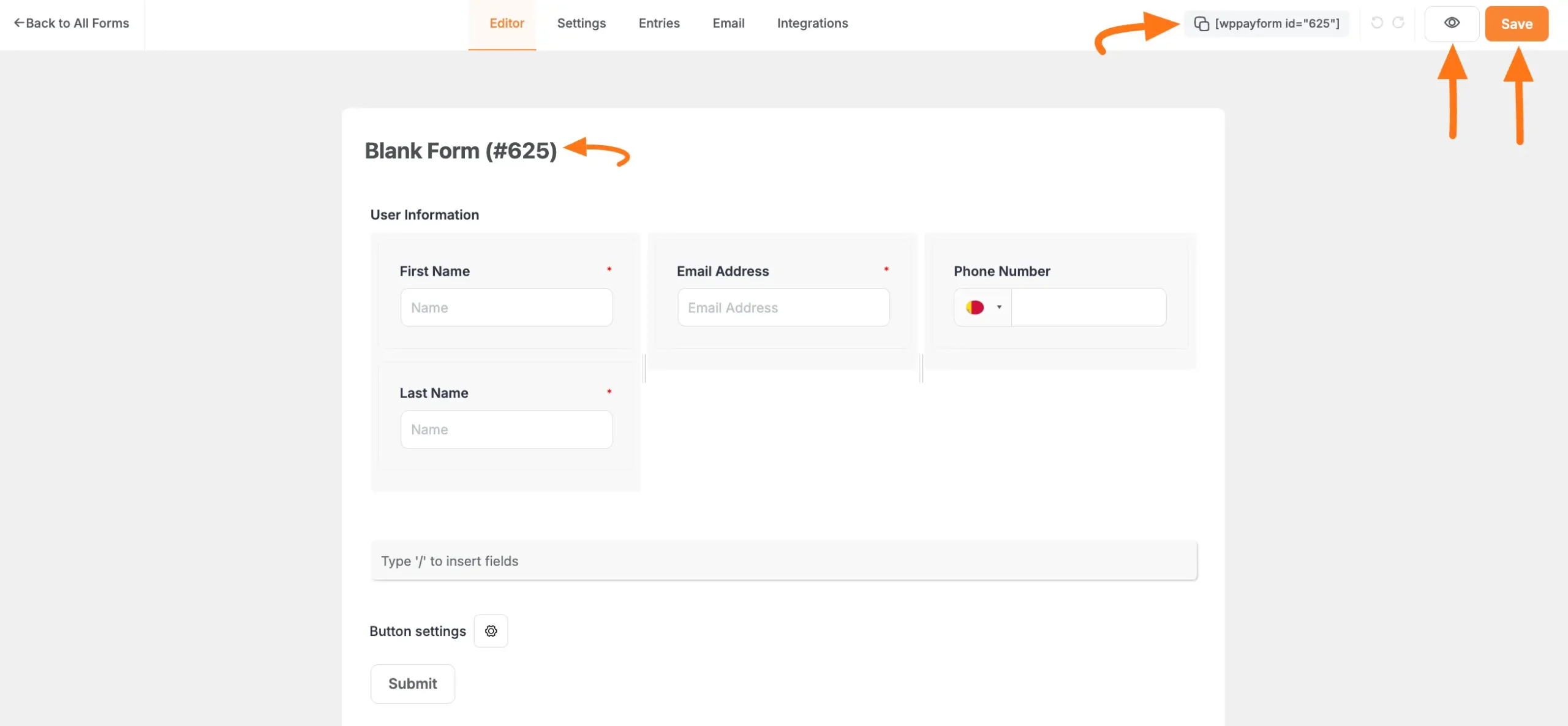Click the phone country flag icon
The height and width of the screenshot is (726, 1568).
(x=974, y=307)
